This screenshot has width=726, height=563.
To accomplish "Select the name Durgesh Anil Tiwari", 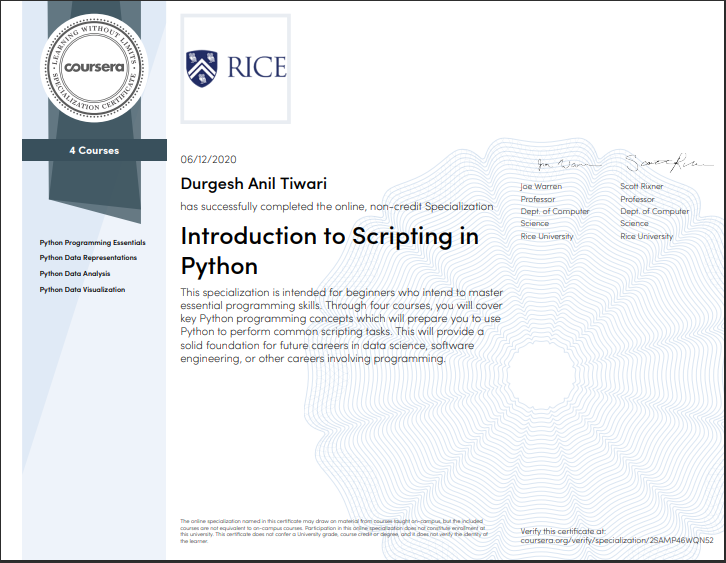I will [x=254, y=184].
